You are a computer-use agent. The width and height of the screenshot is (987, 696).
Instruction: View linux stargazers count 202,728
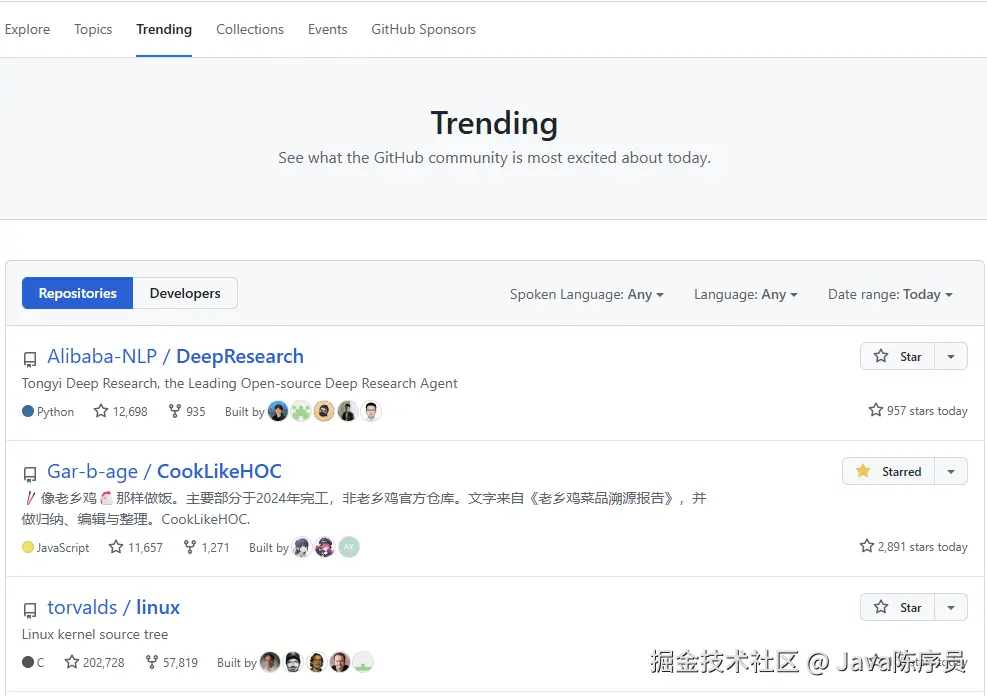point(94,662)
